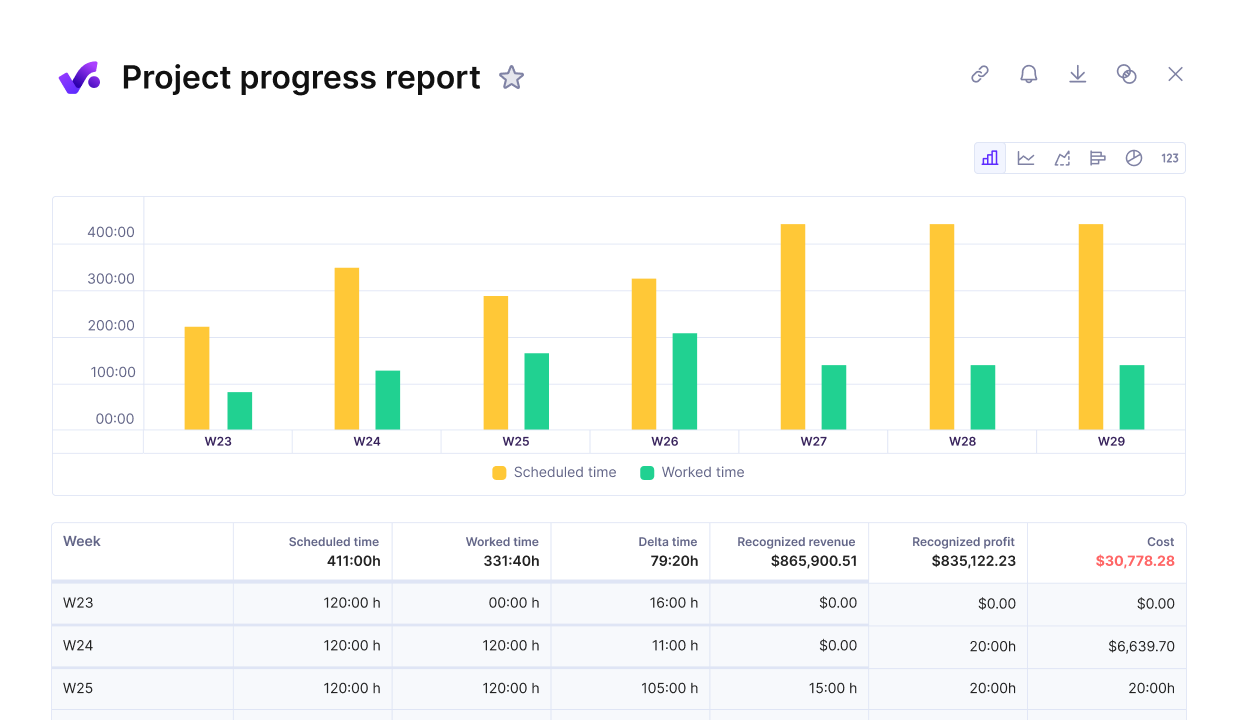Click the purple checkmark app logo
This screenshot has width=1240, height=720.
point(79,77)
